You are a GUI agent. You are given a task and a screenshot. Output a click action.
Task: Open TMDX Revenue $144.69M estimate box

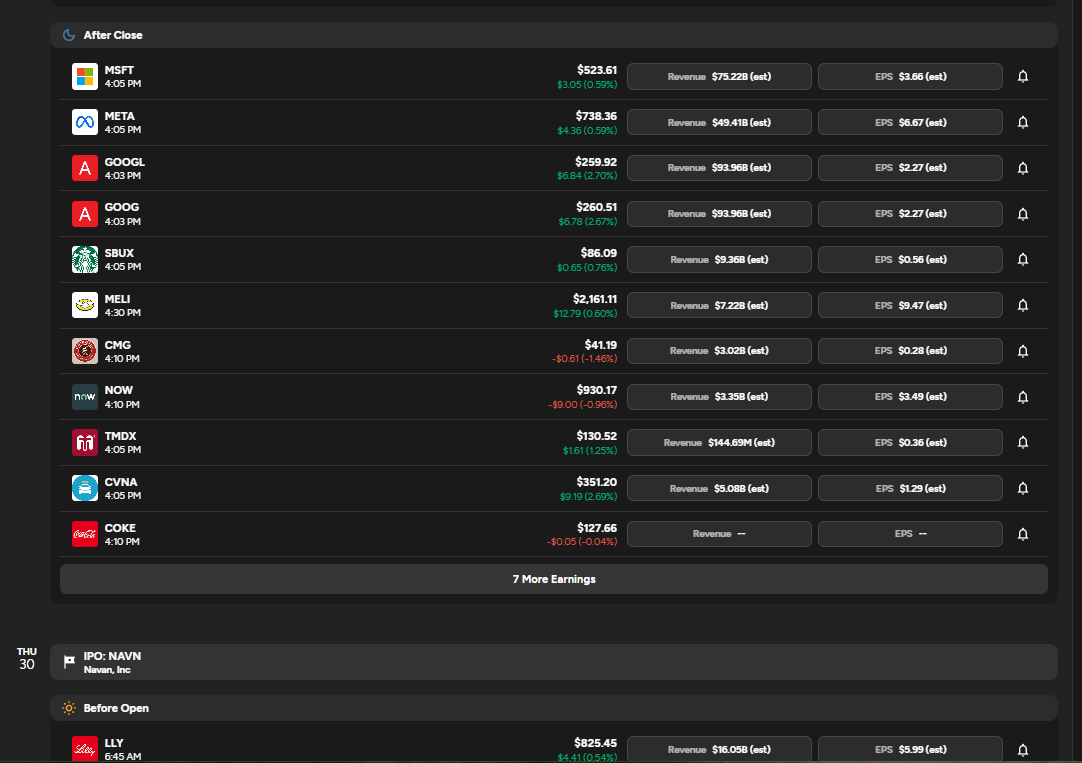[719, 442]
